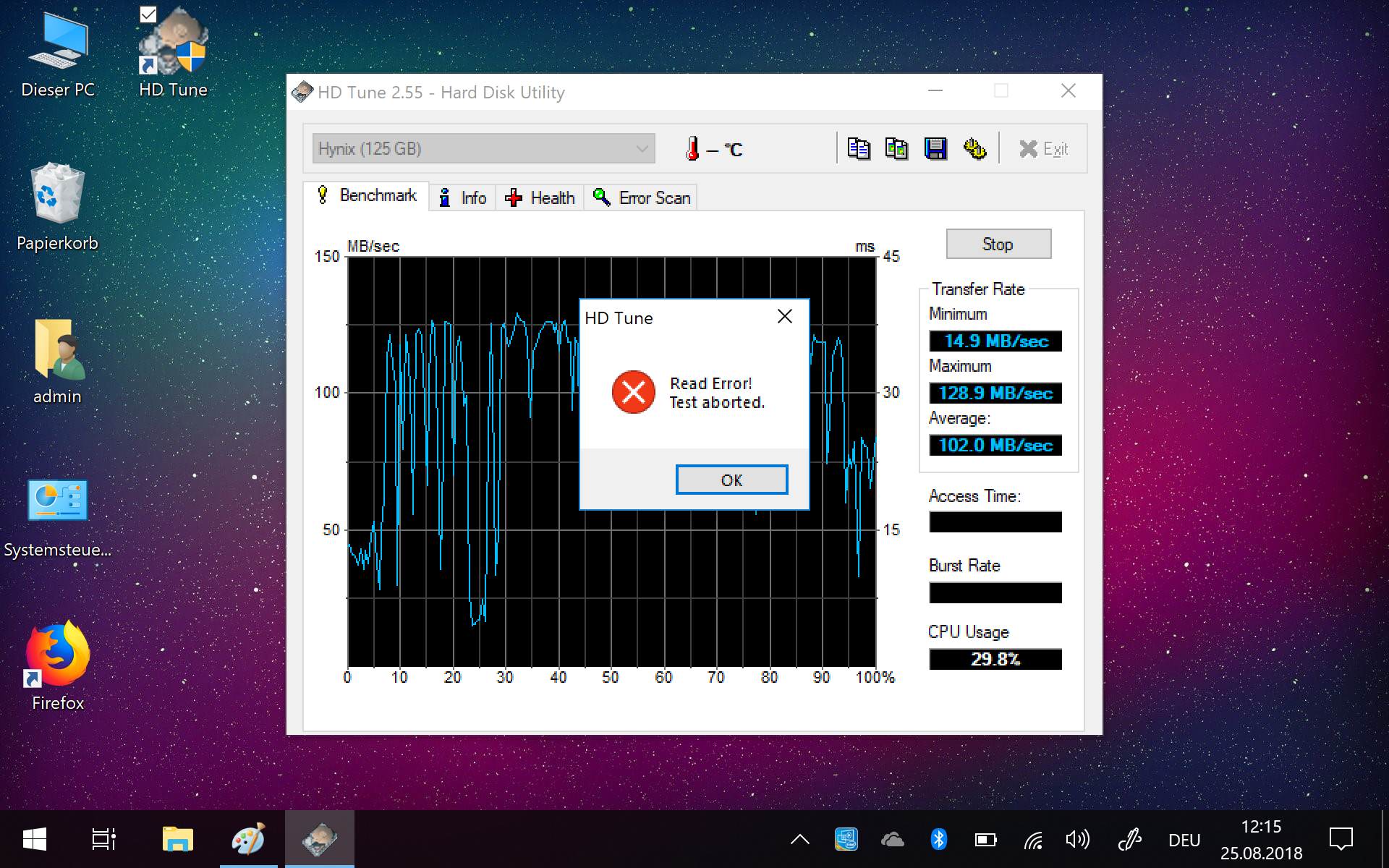The image size is (1389, 868).
Task: Open the volume speaker tray icon
Action: click(1078, 839)
